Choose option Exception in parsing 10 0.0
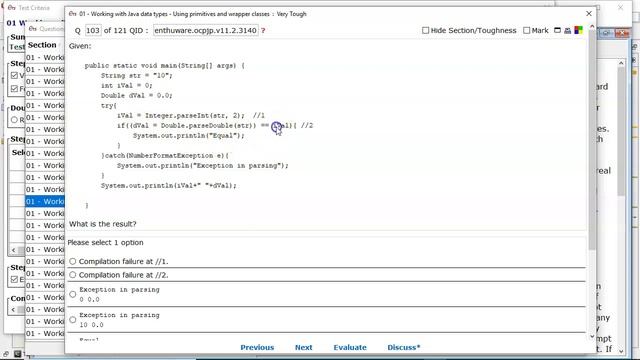Screen dimensions: 640x360 tap(73, 320)
